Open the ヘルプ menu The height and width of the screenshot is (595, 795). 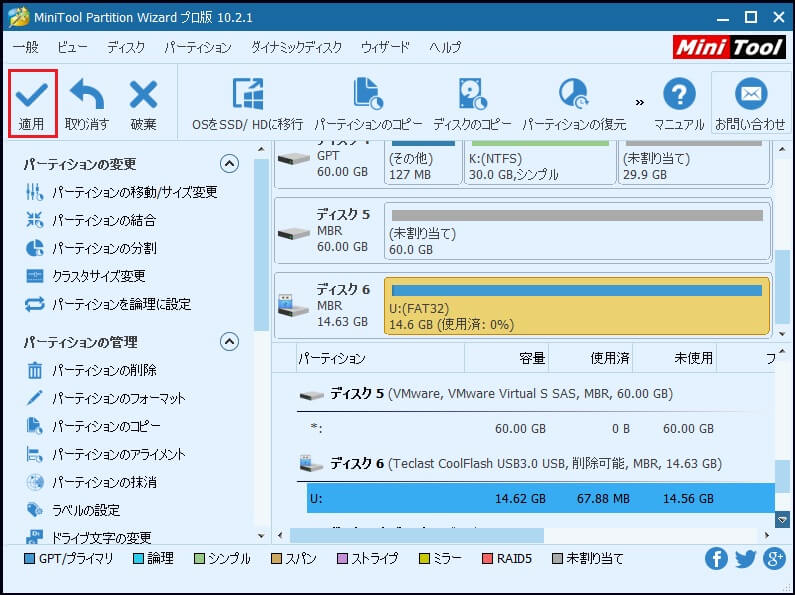coord(445,47)
